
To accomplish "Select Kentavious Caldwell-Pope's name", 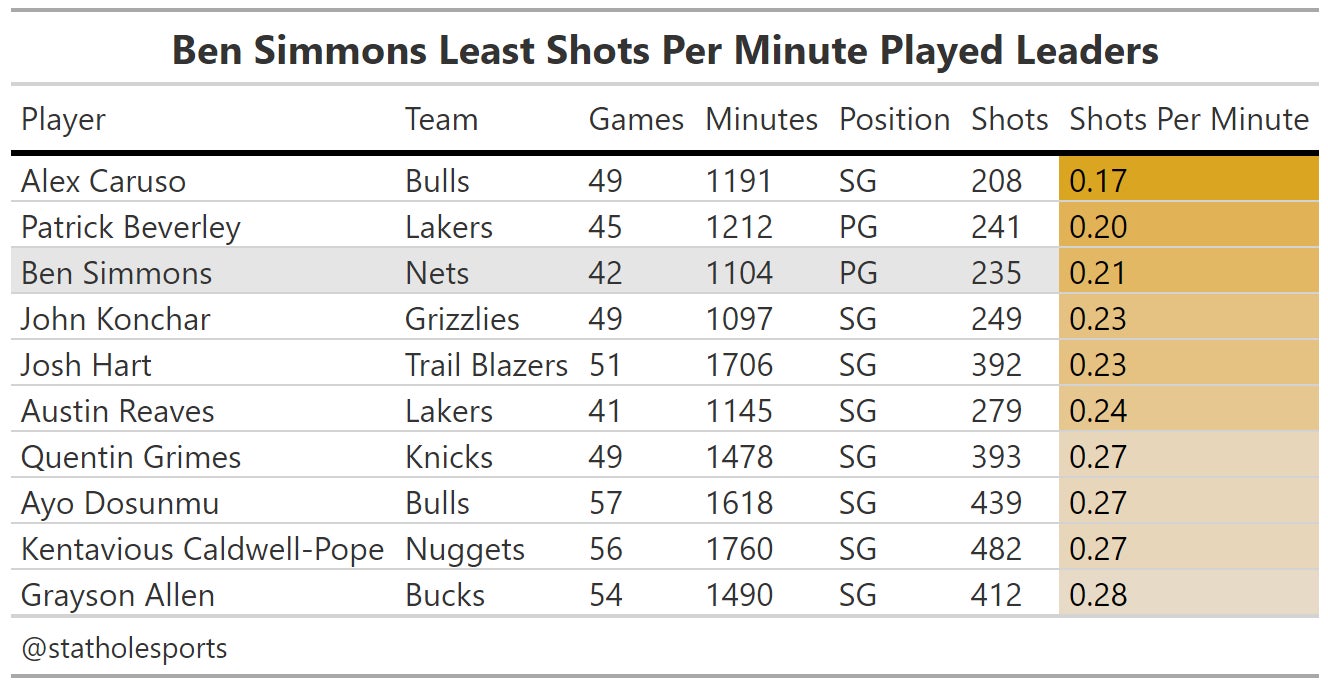I will pos(202,549).
